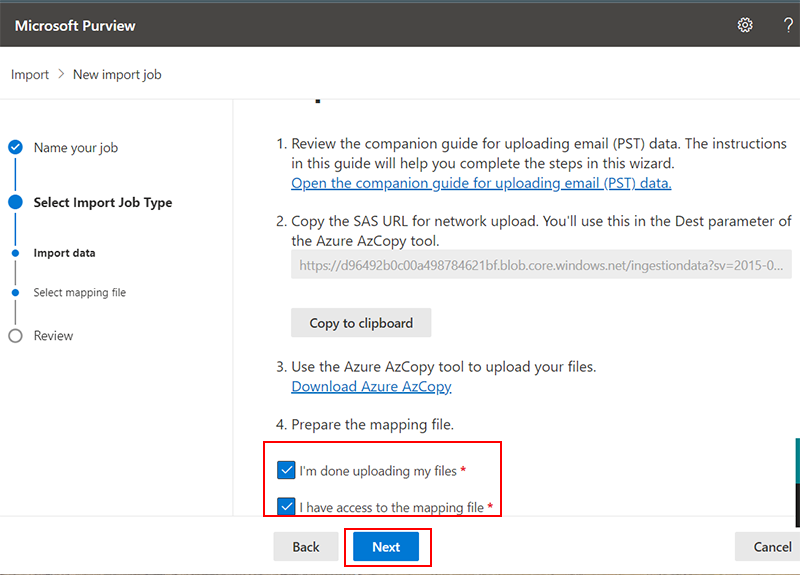Open the Select mapping file step label
Image resolution: width=800 pixels, height=575 pixels.
click(x=80, y=292)
